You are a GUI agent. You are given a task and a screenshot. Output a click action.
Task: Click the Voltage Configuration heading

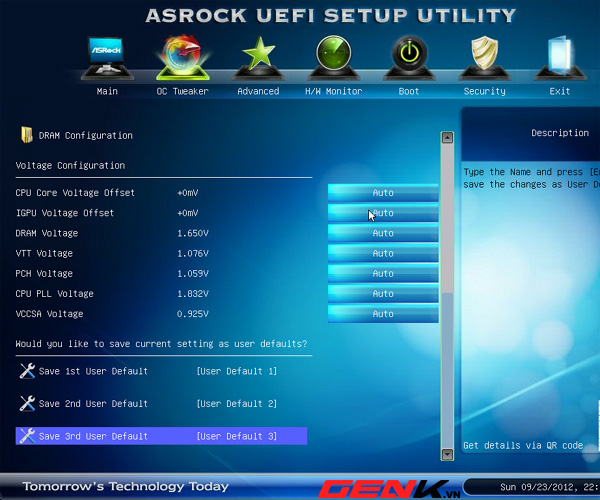(70, 165)
